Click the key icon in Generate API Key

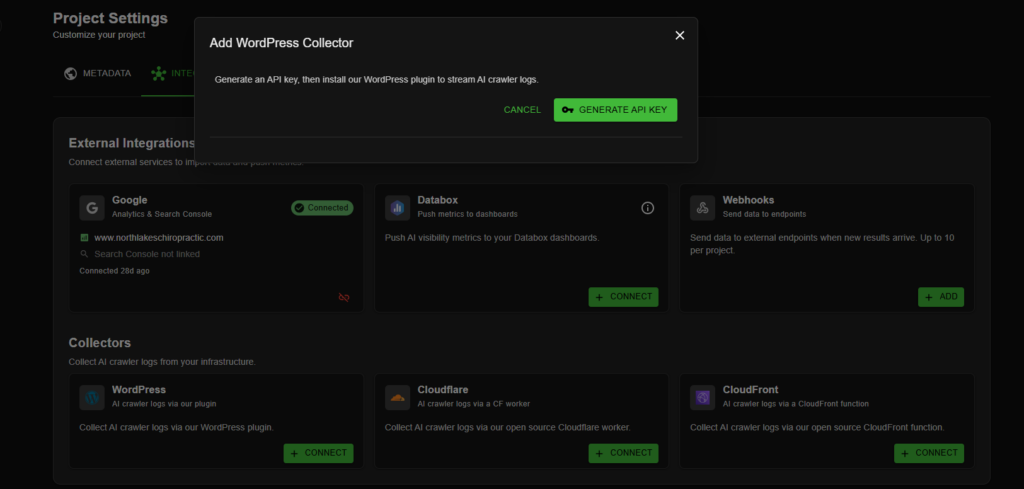click(568, 110)
